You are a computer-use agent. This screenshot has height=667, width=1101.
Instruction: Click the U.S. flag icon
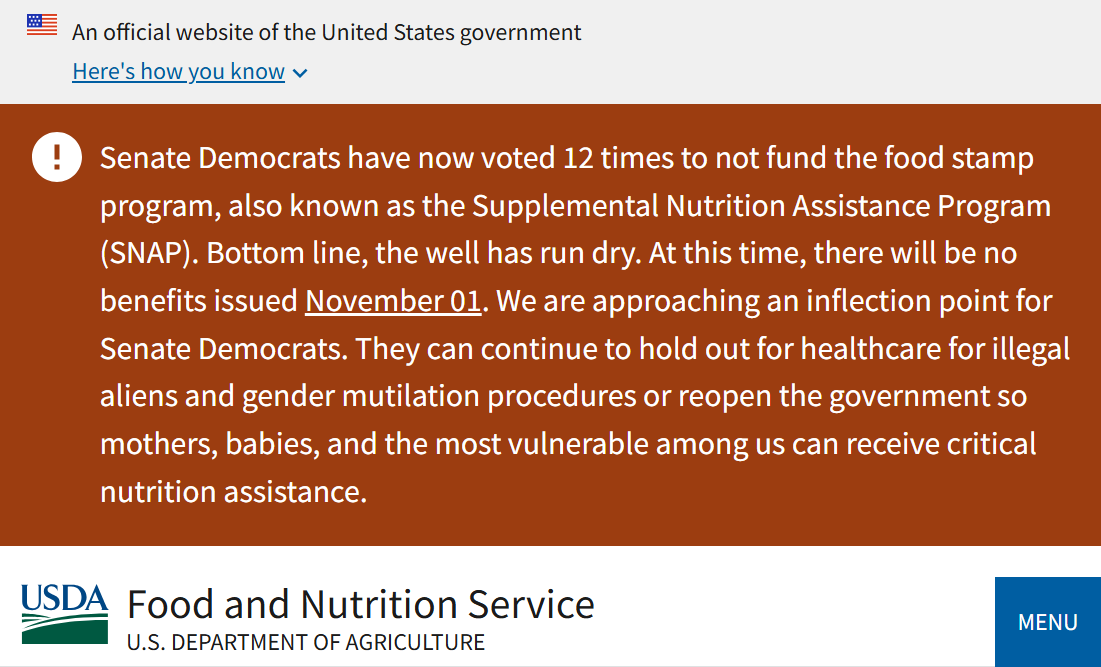(x=42, y=25)
